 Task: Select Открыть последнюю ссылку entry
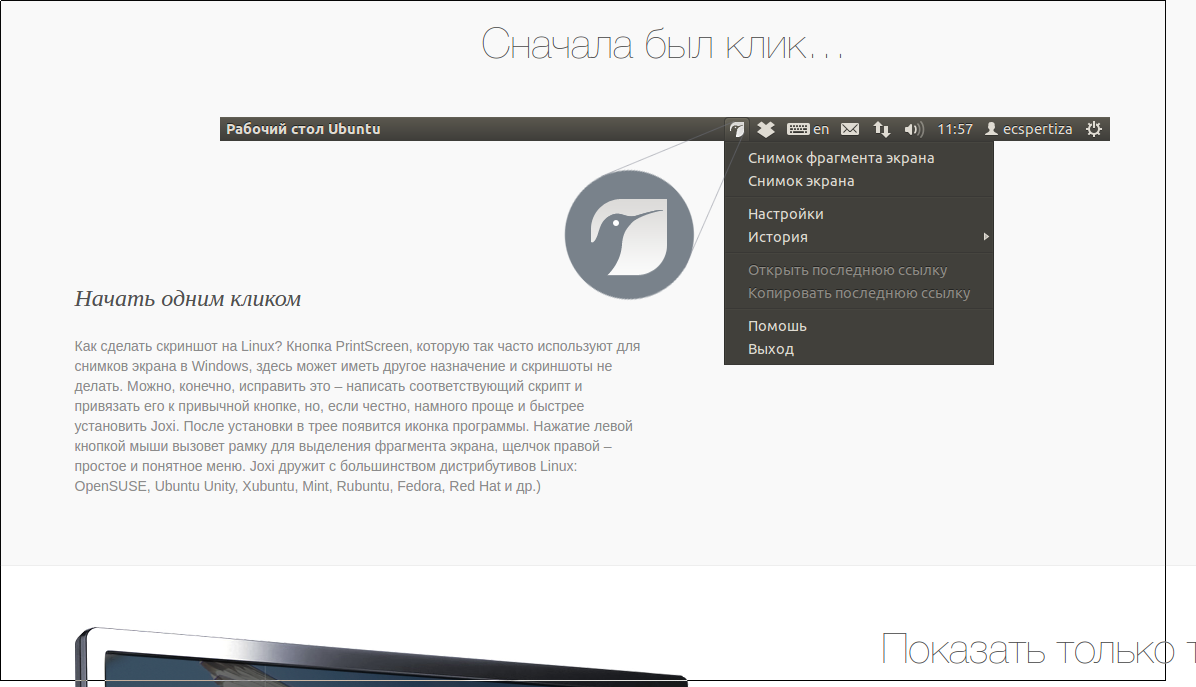pyautogui.click(x=859, y=270)
